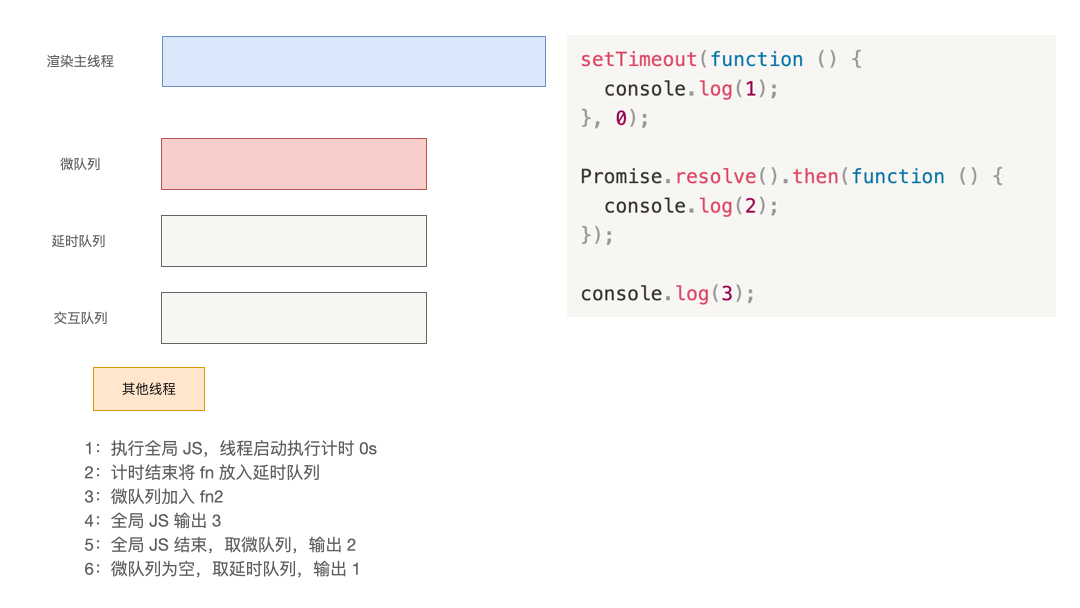Viewport: 1080px width, 608px height.
Task: Click the }); code line
Action: point(596,235)
